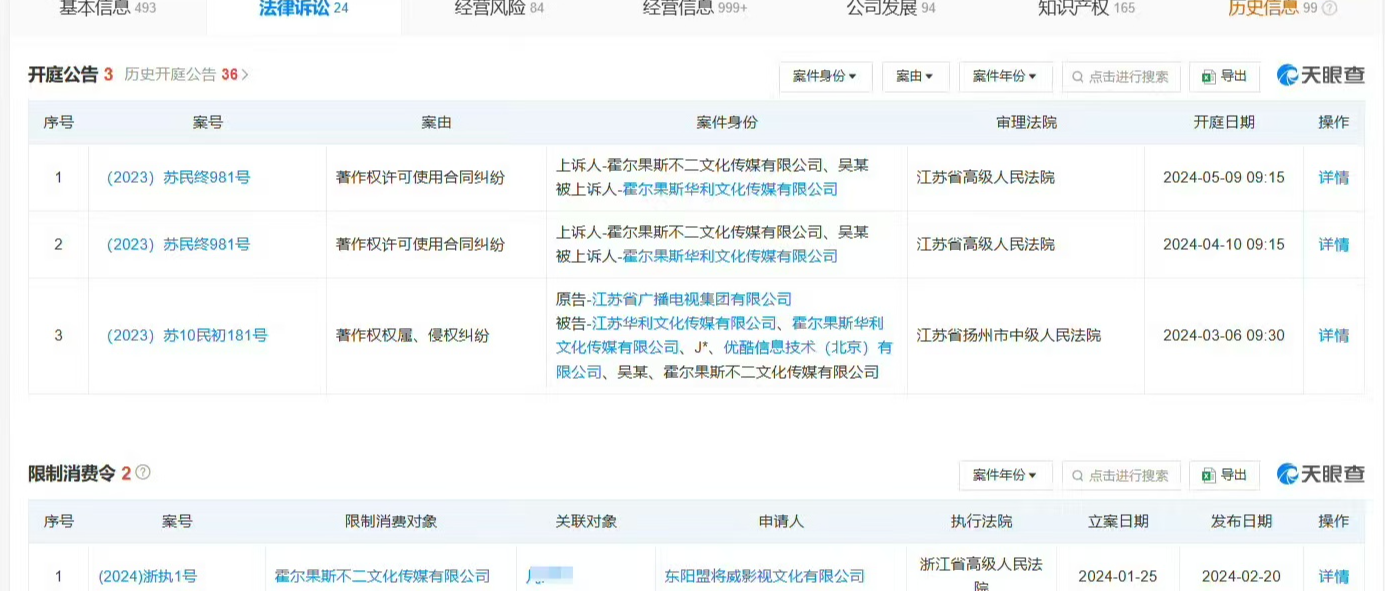Export 开庭公告 with the 导出 button
Image resolution: width=1385 pixels, height=591 pixels.
click(1224, 76)
